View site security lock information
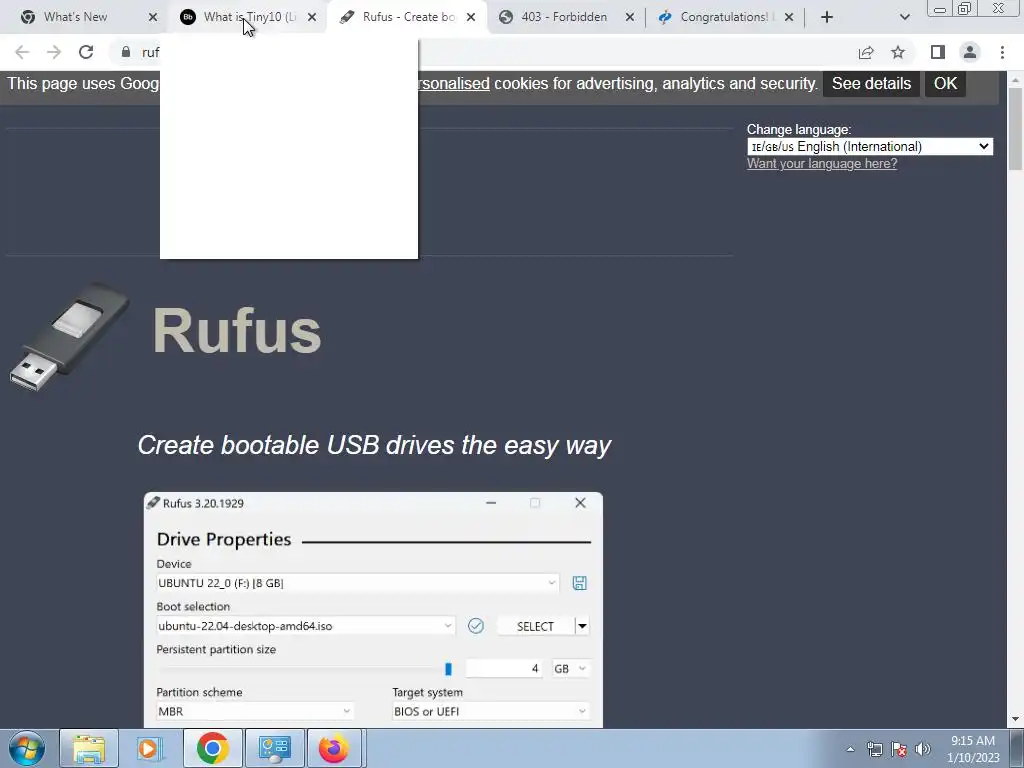Viewport: 1024px width, 768px height. (126, 52)
